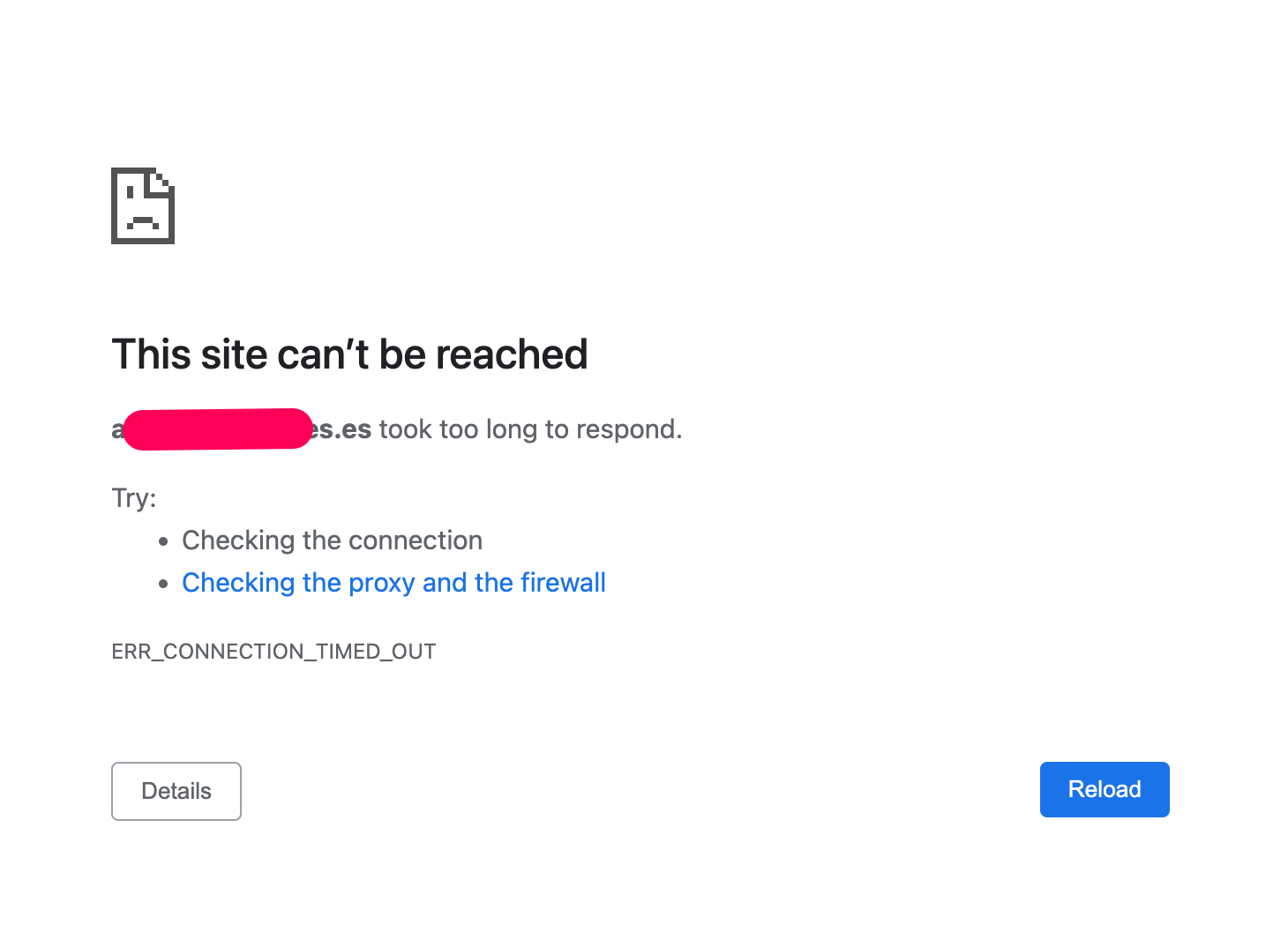This screenshot has width=1288, height=947.
Task: Click the frowning mouth on the page icon
Action: tap(143, 224)
